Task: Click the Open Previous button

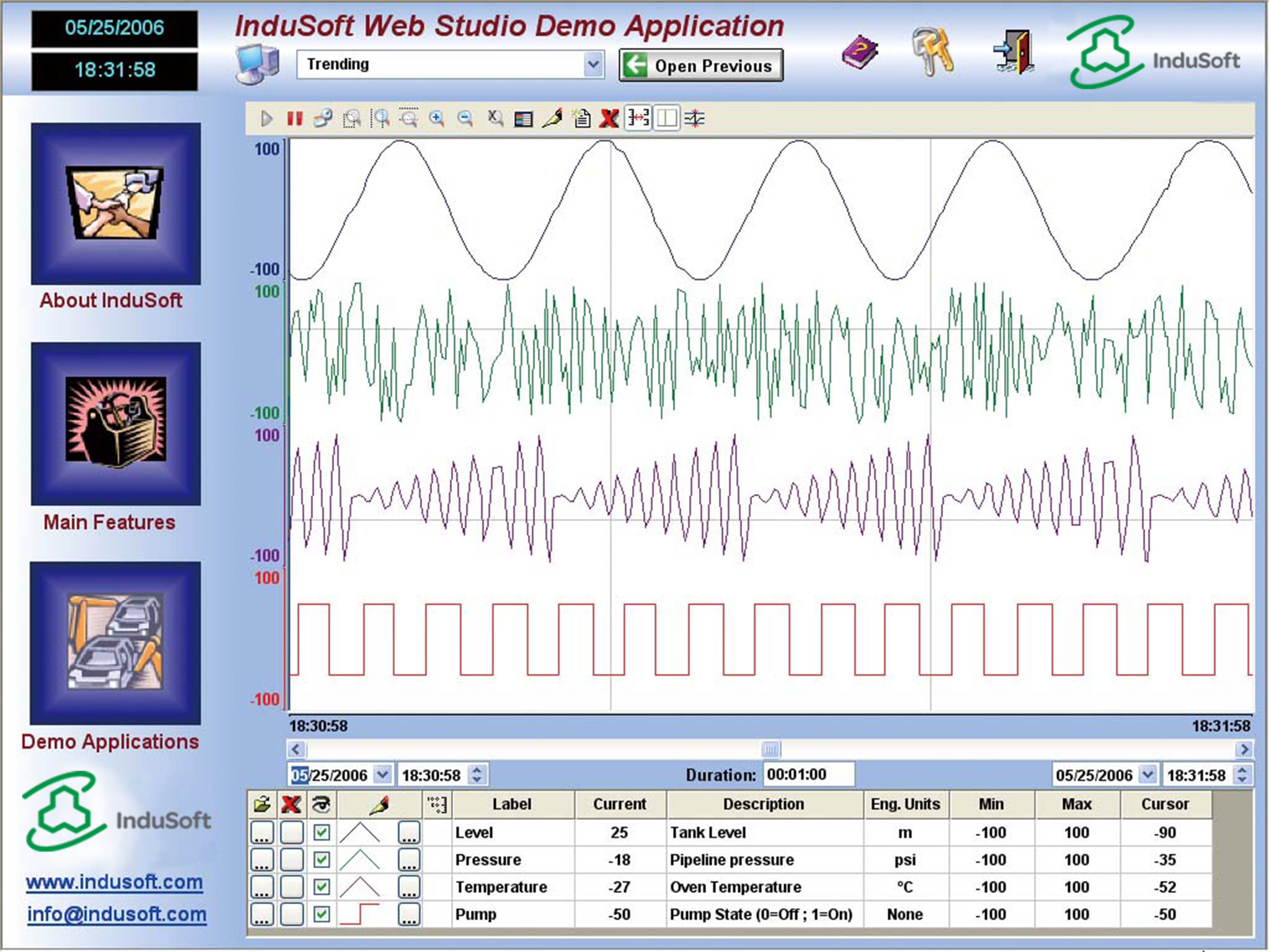Action: pos(701,65)
